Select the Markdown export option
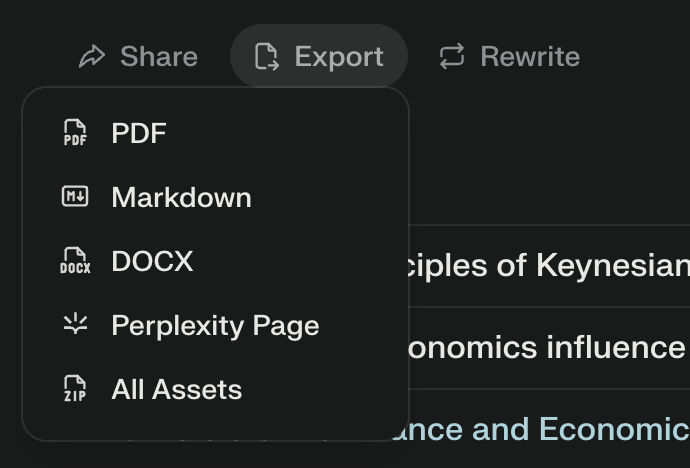 [x=181, y=197]
